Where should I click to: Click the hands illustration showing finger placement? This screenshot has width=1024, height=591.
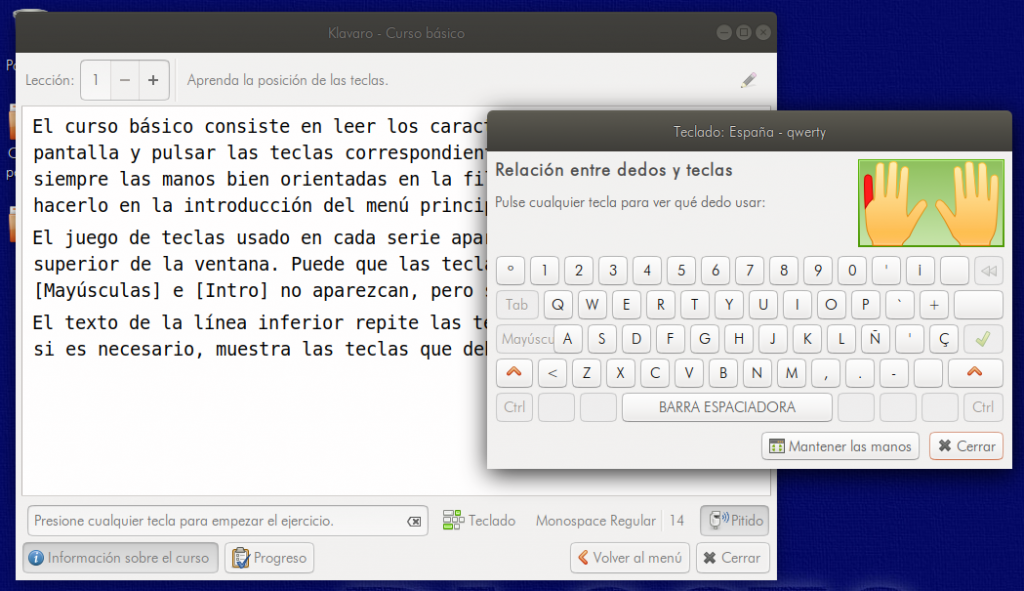click(x=931, y=202)
